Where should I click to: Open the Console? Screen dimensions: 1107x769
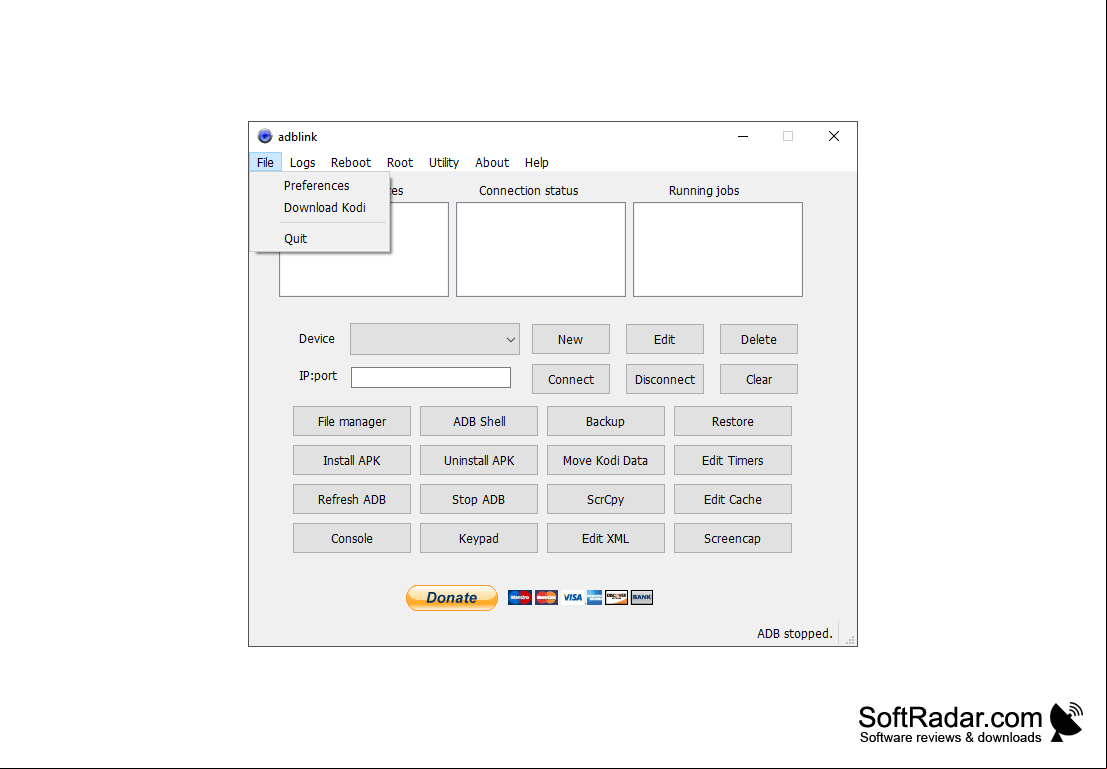pyautogui.click(x=352, y=538)
